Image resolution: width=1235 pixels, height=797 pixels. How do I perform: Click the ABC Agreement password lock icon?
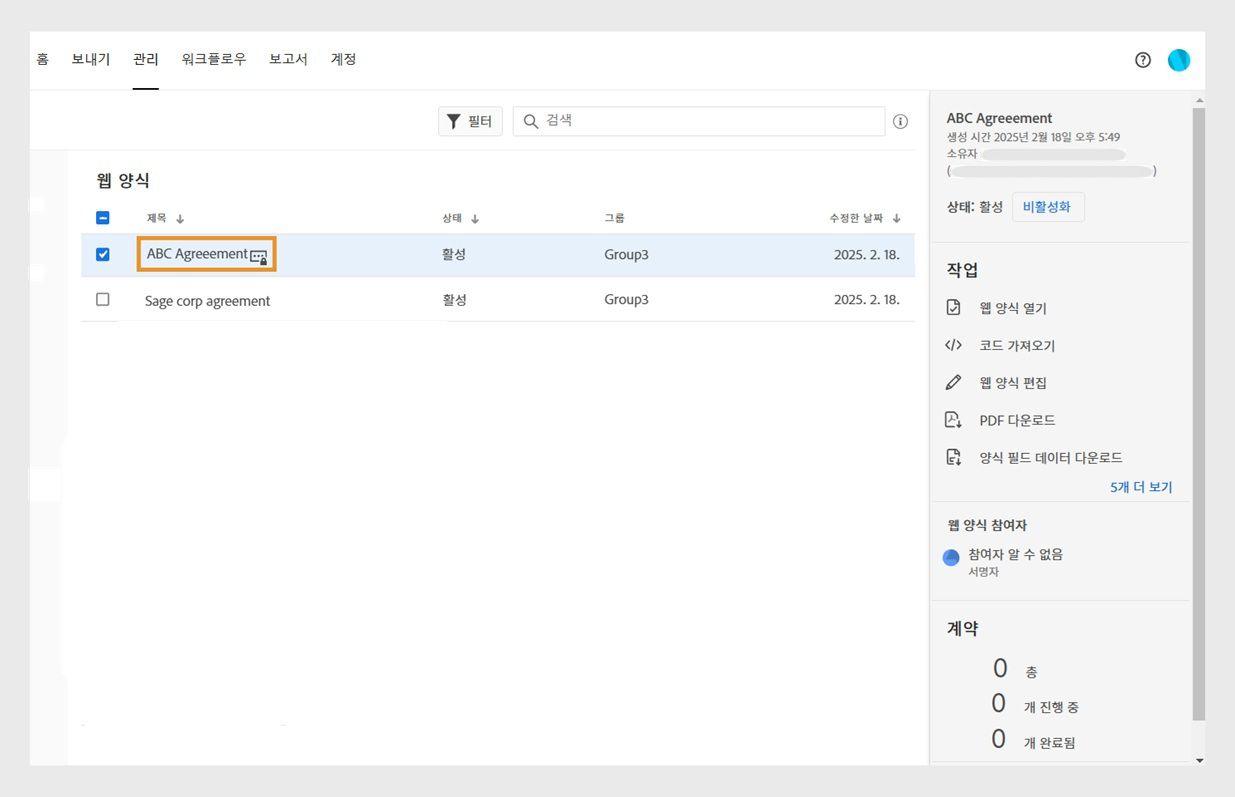[x=258, y=256]
